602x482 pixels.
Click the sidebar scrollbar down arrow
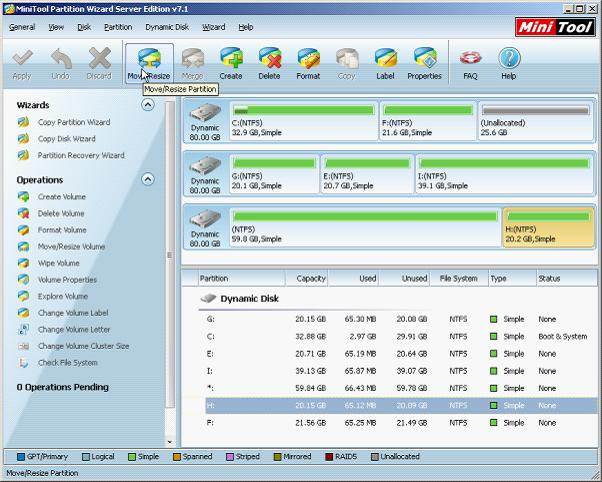(x=170, y=442)
